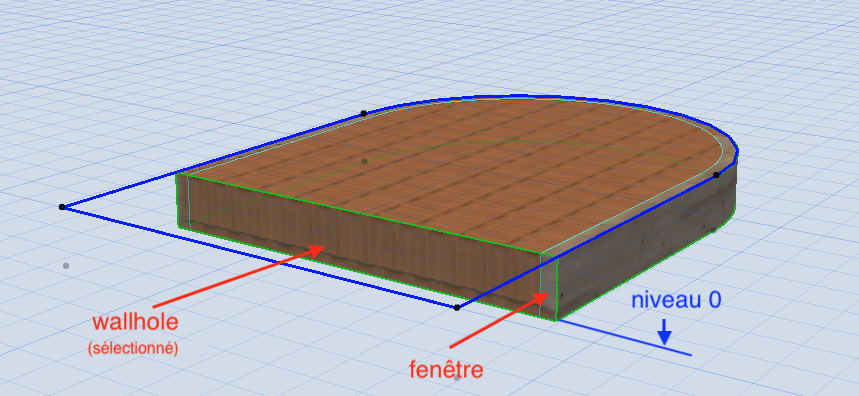Click the gray dot beneath the 'fenêtre' label
Image resolution: width=859 pixels, height=396 pixels.
coord(457,377)
